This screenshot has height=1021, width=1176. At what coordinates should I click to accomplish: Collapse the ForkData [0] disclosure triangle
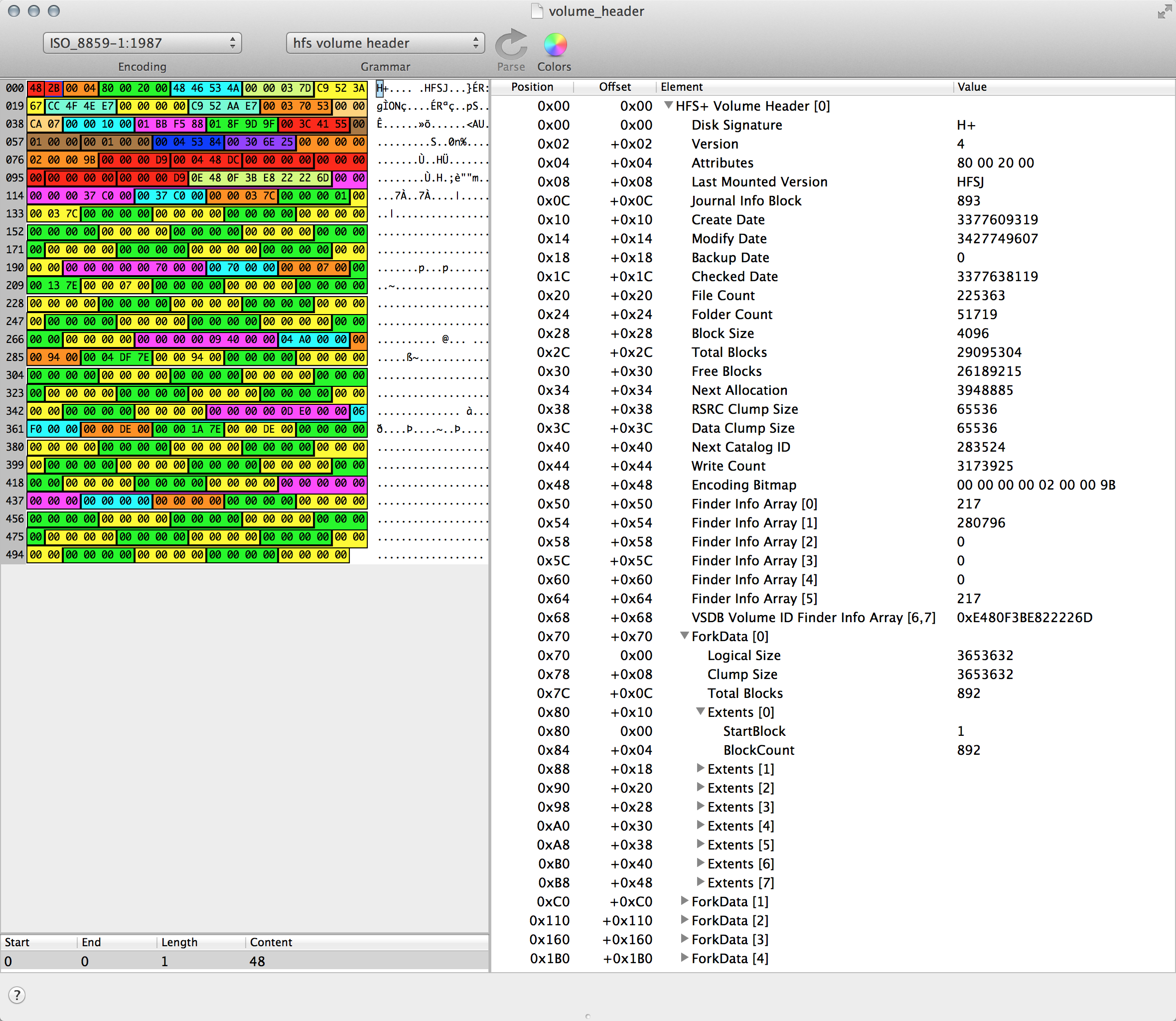[685, 636]
